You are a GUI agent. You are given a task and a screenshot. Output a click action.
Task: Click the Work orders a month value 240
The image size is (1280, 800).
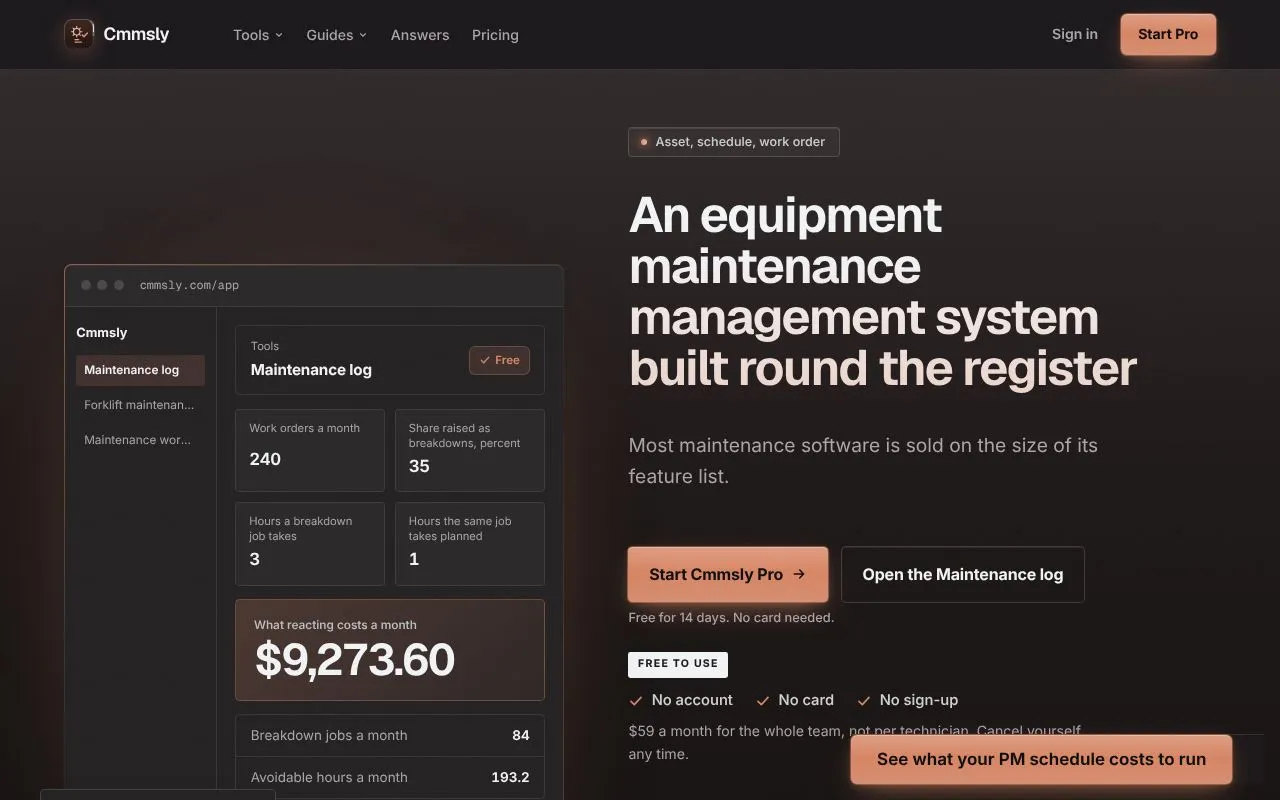click(x=265, y=459)
